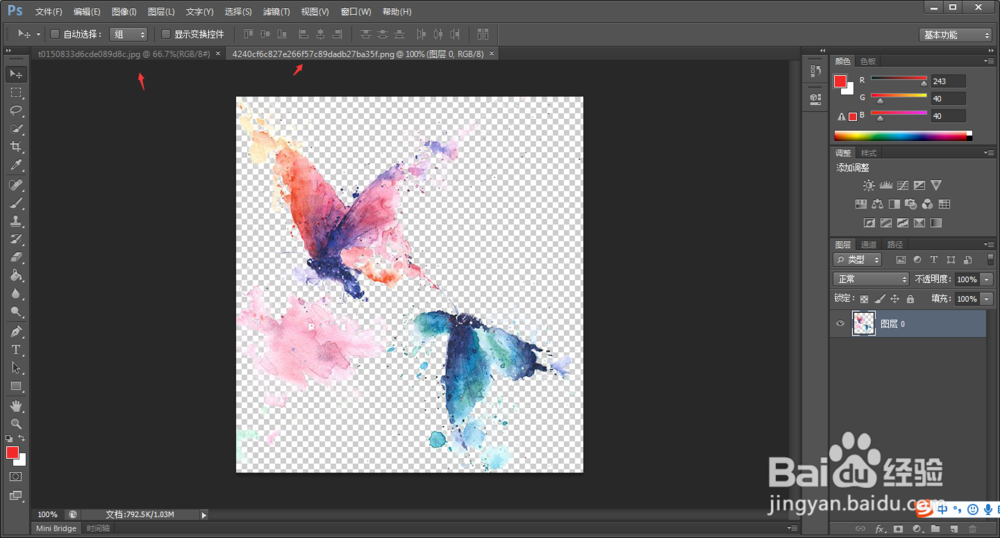Switch to the t0150833d6cde089d8c.jpg document tab
1000x538 pixels.
[x=124, y=54]
